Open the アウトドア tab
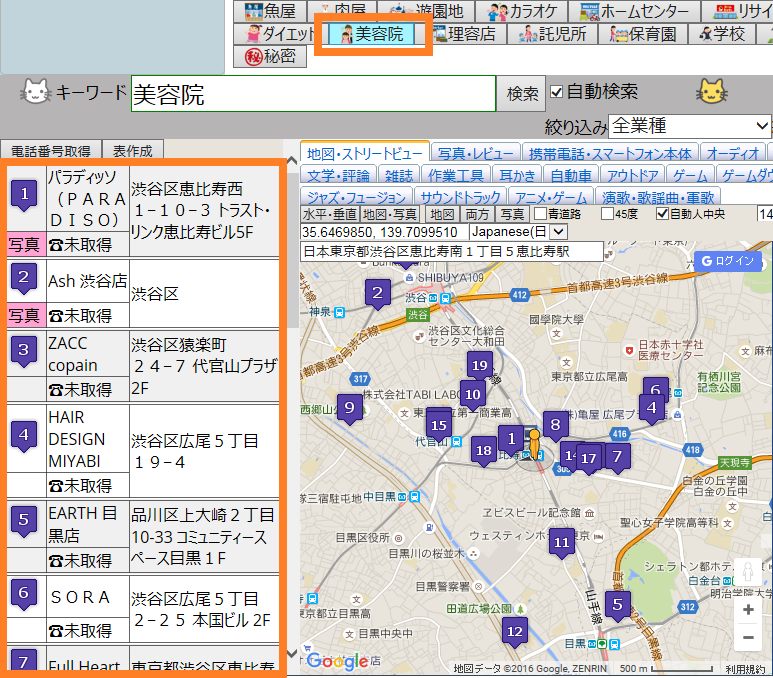 632,176
